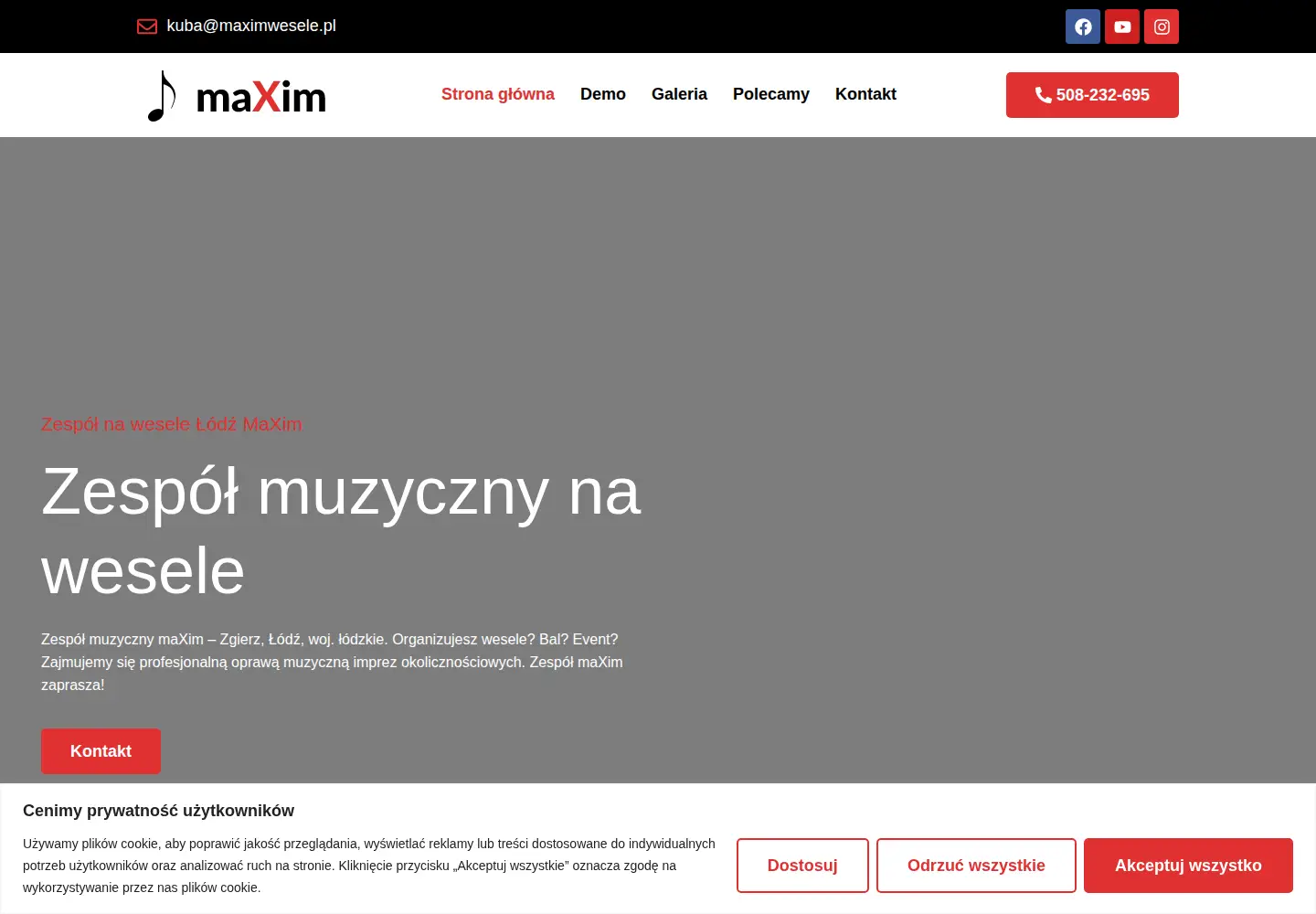This screenshot has width=1316, height=914.
Task: Accept cookies with Akceptuj wszystko
Action: tap(1188, 866)
